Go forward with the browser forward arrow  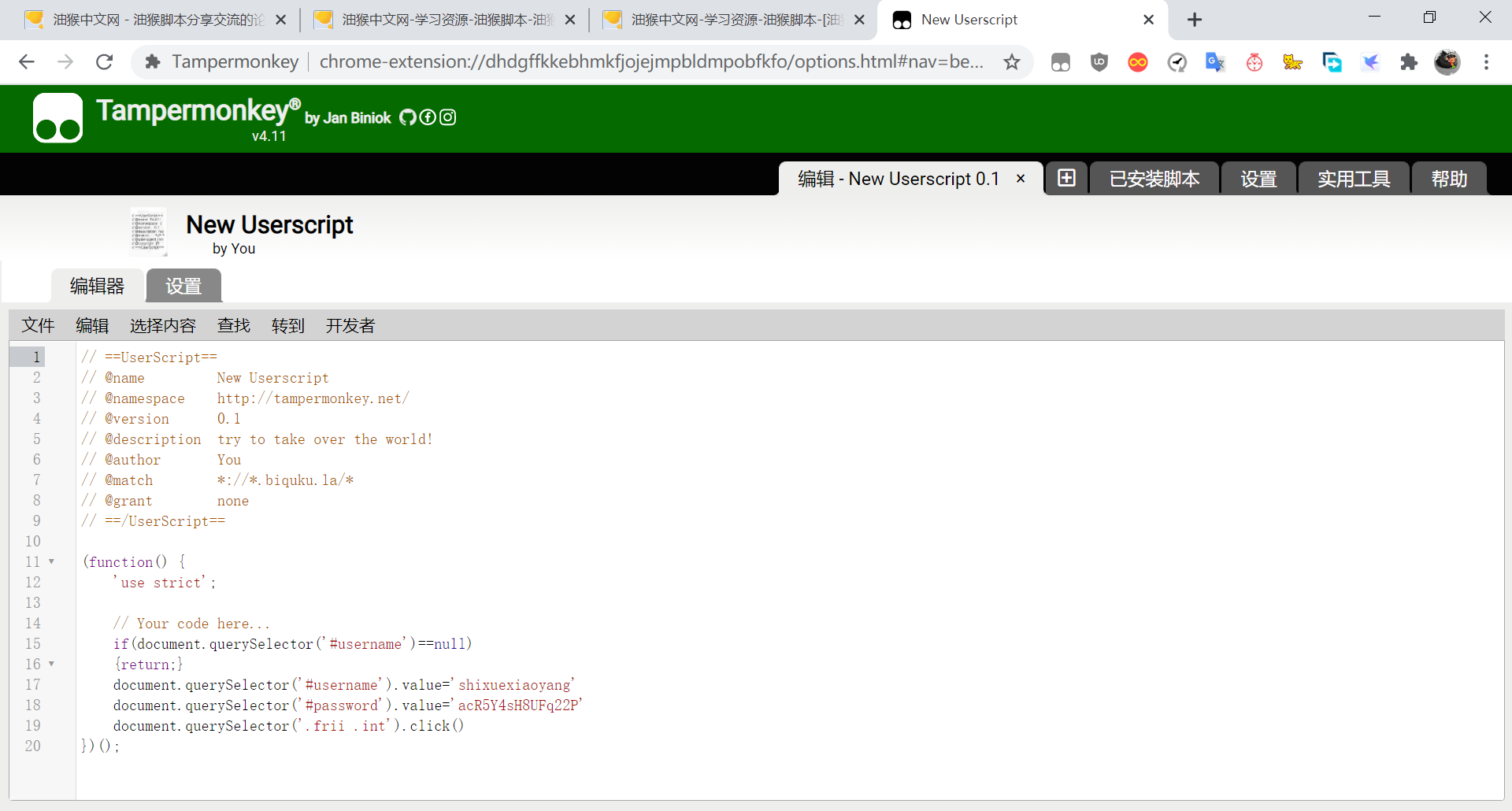[x=65, y=61]
